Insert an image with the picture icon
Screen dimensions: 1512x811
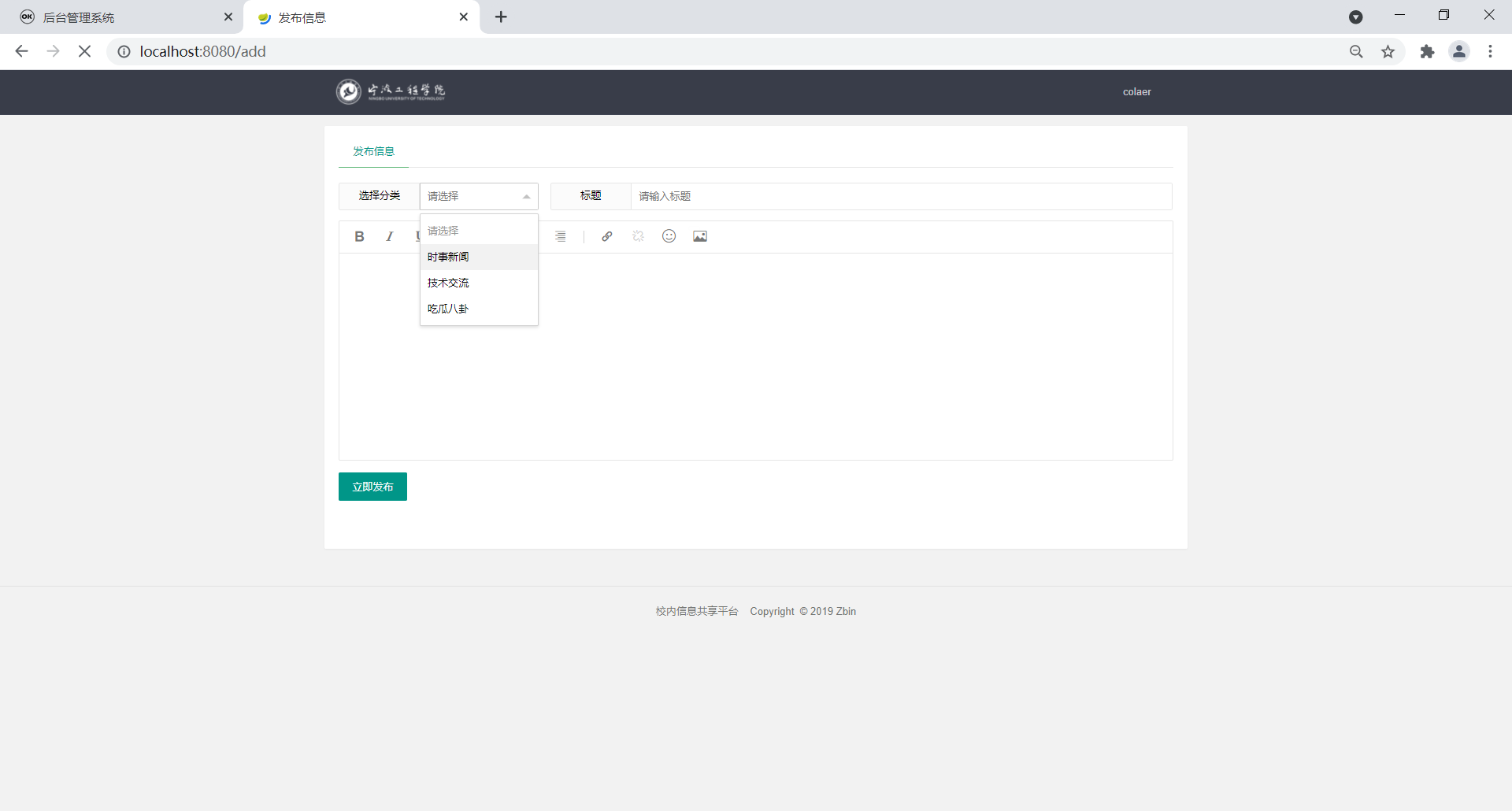tap(700, 236)
